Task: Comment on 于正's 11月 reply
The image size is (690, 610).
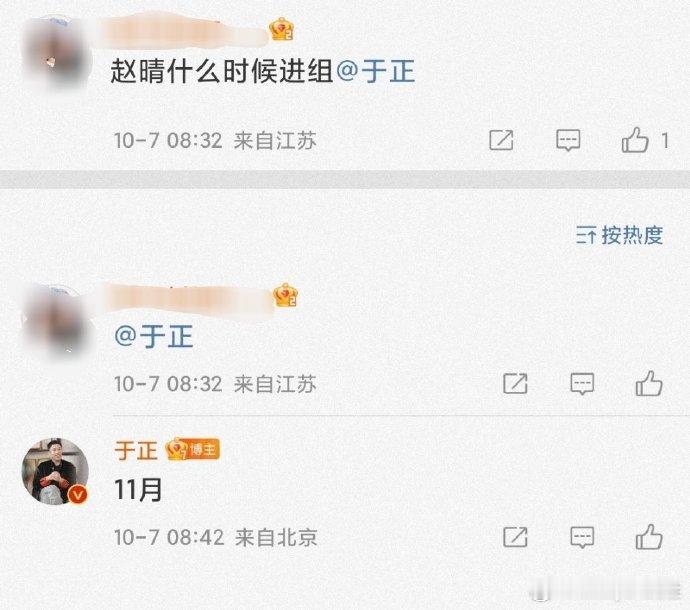Action: click(582, 537)
